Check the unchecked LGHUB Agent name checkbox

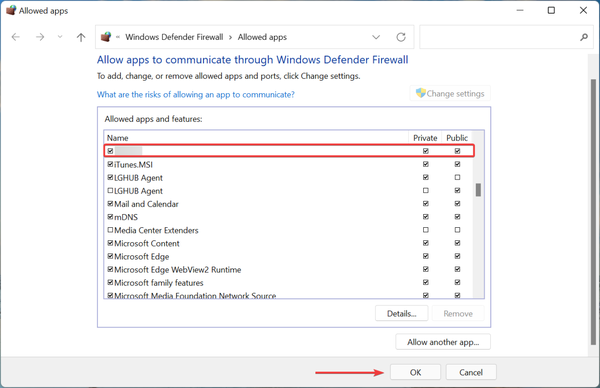tap(110, 190)
